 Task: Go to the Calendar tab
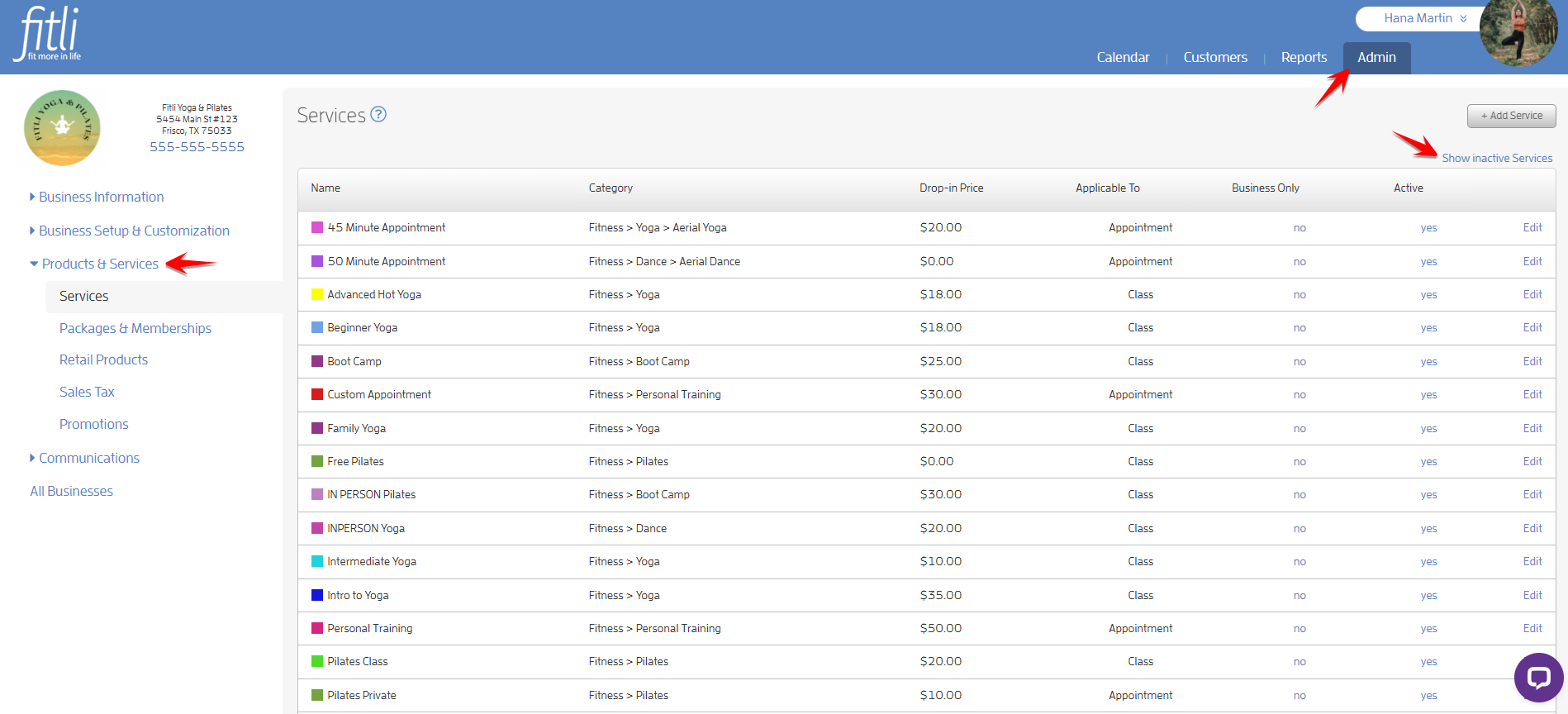[x=1123, y=57]
